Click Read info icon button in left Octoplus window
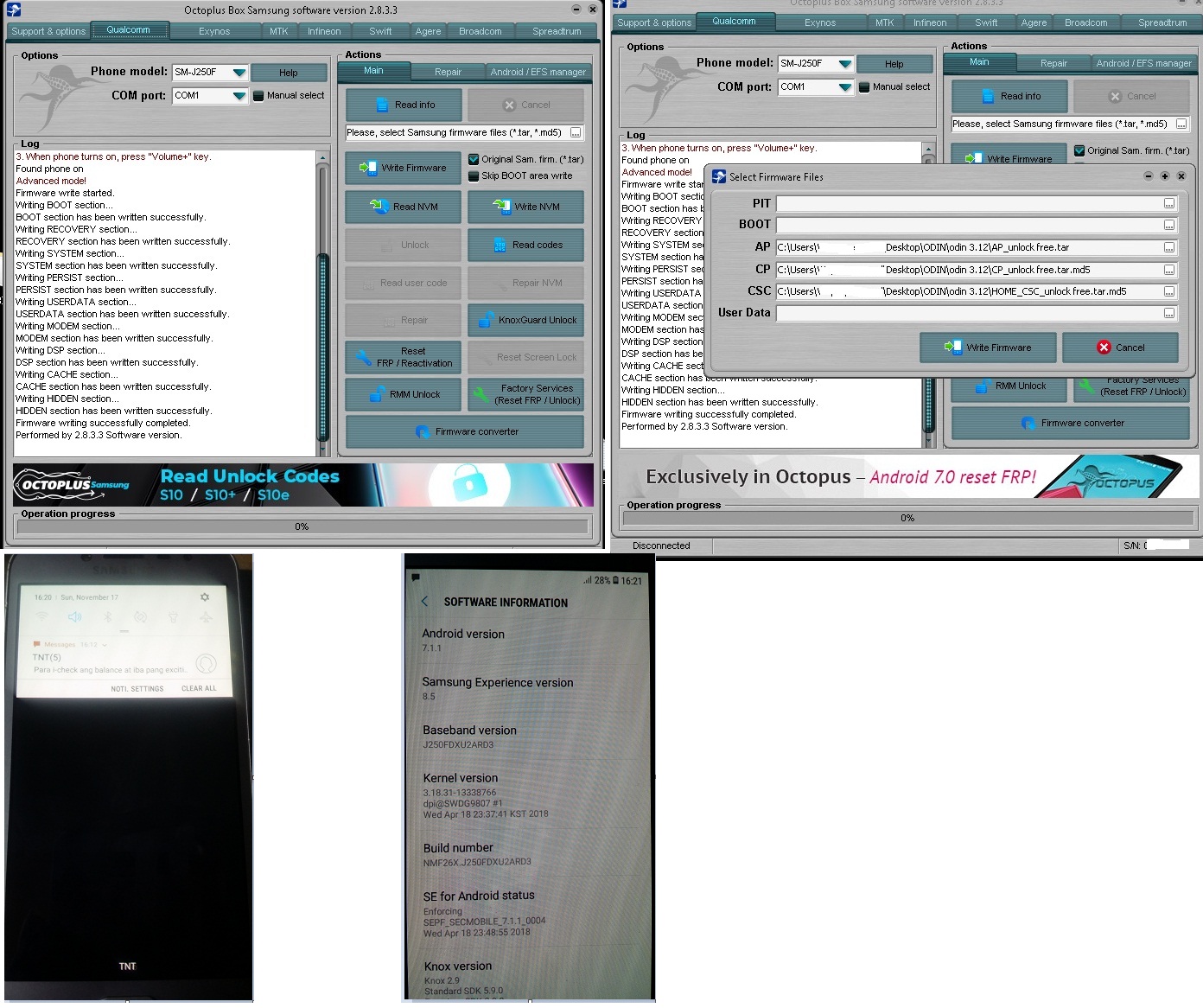This screenshot has height=1008, width=1203. 404,105
